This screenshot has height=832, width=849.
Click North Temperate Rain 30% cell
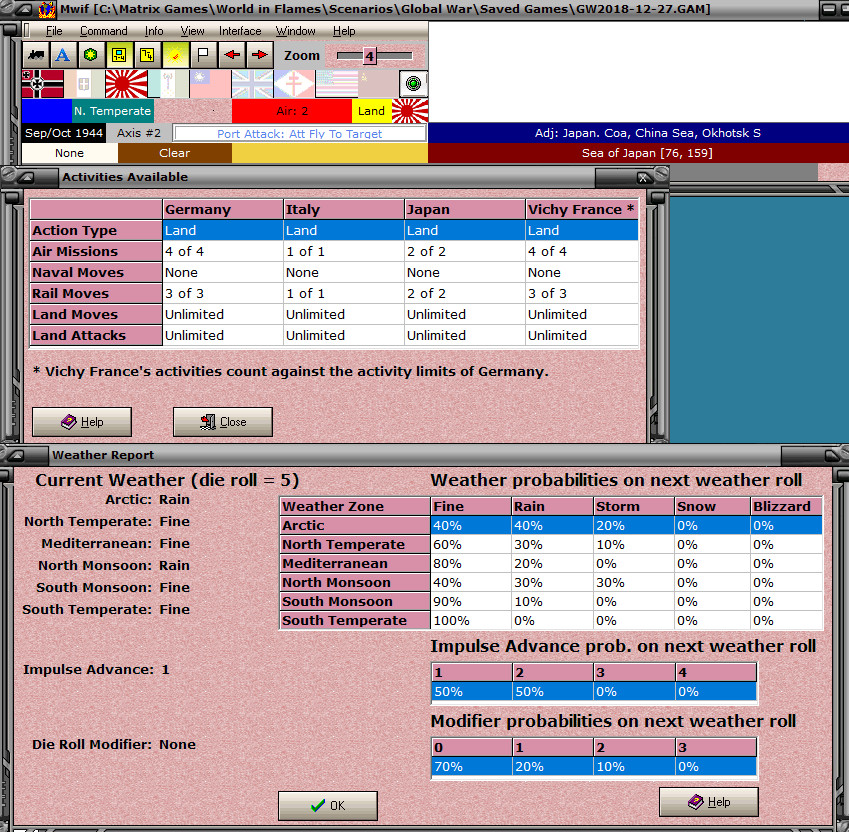552,545
